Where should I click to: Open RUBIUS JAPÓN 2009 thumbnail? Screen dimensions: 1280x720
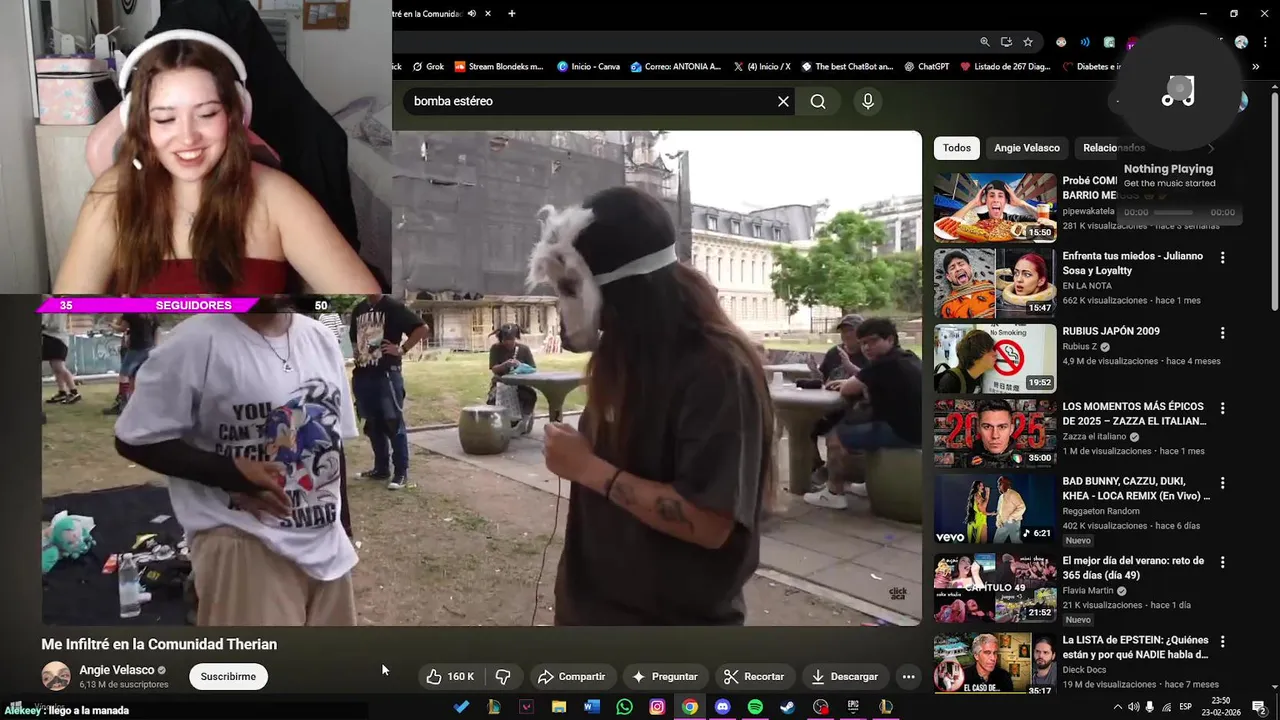995,358
